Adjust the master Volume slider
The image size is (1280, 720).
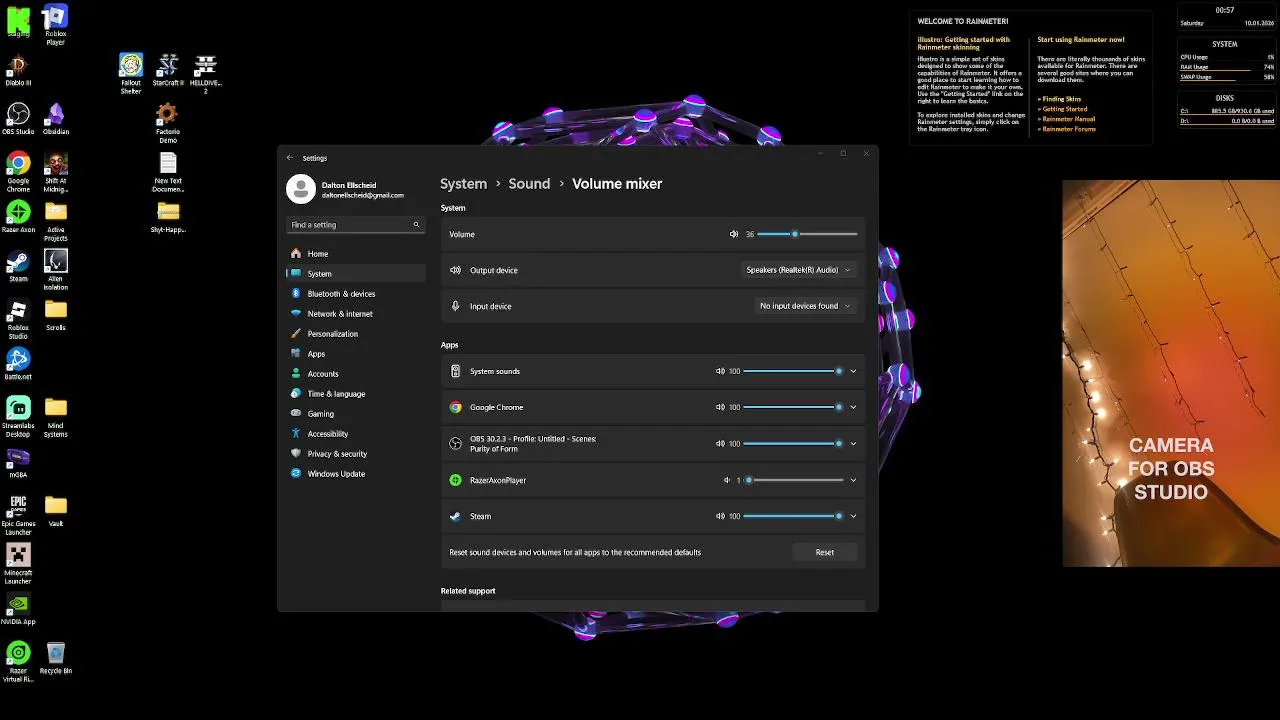(807, 234)
